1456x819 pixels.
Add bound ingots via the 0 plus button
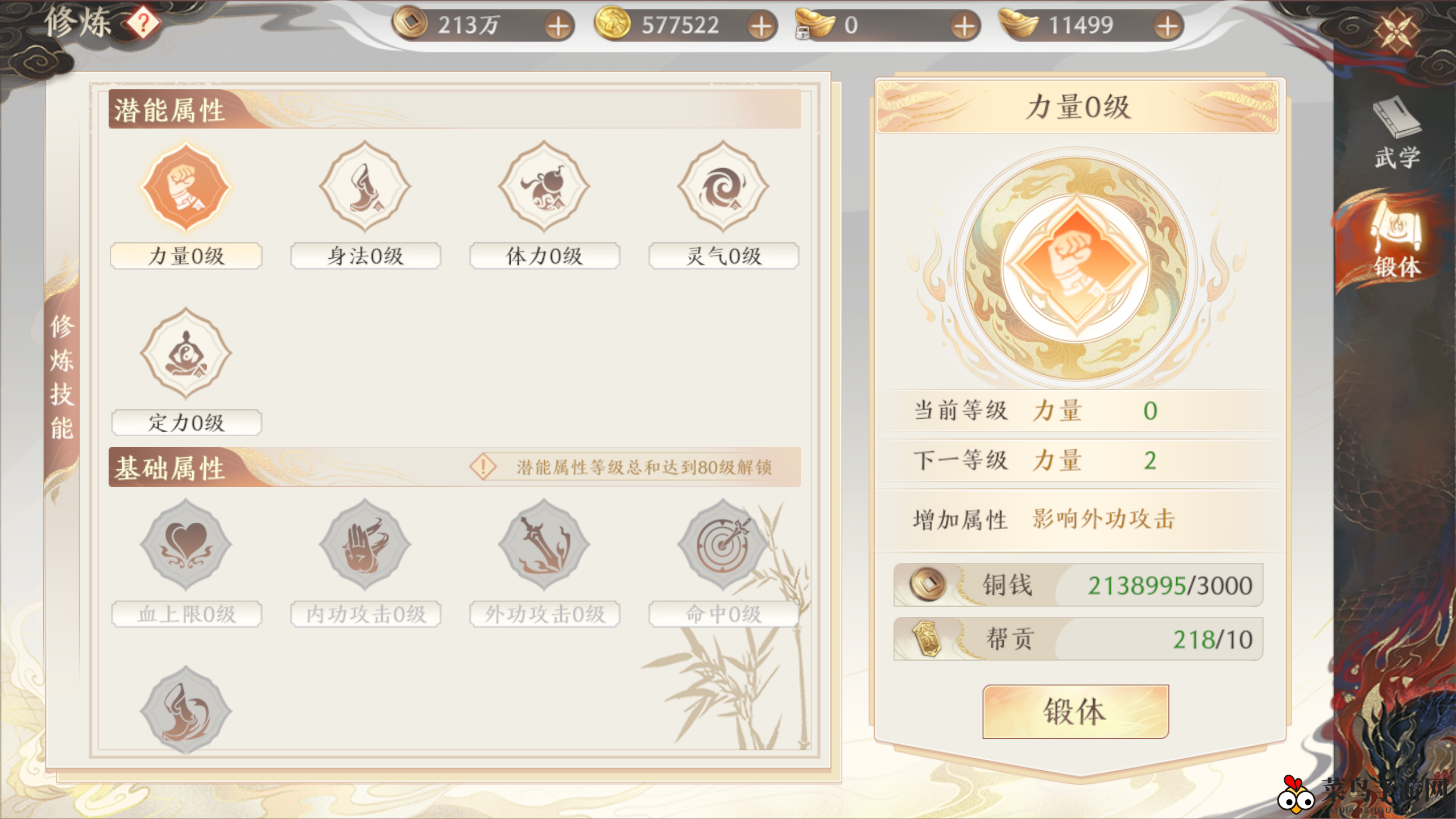click(965, 26)
